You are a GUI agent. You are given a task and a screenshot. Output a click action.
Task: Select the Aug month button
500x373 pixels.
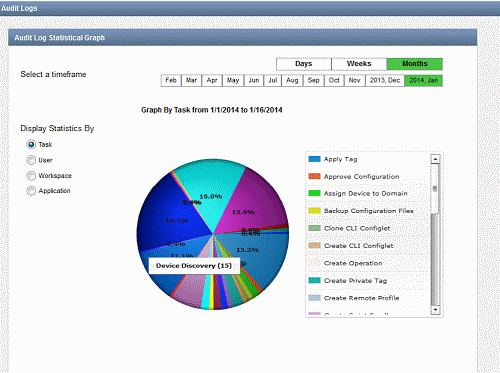point(292,81)
